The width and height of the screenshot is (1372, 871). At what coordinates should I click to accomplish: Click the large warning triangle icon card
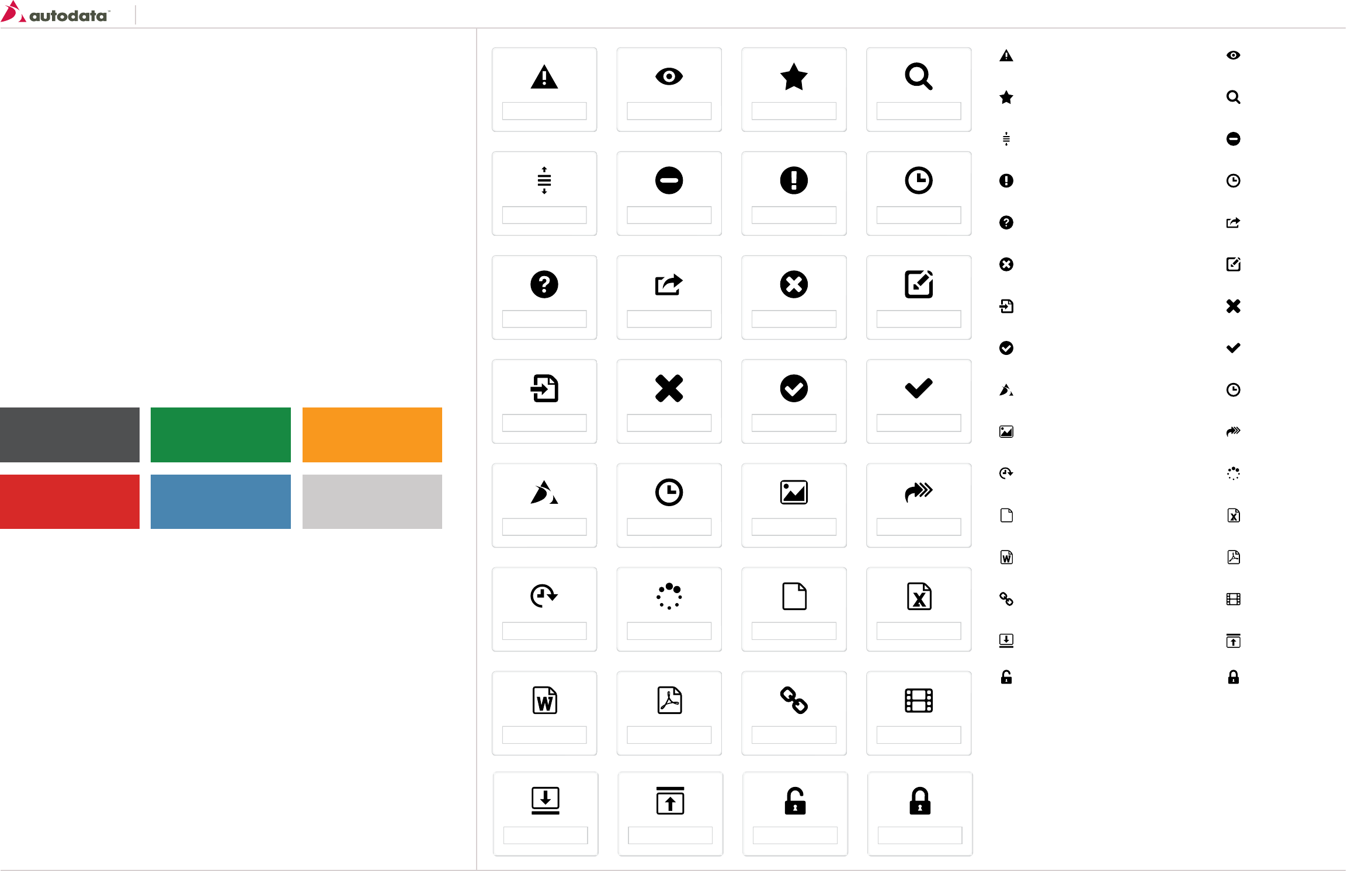pyautogui.click(x=544, y=78)
